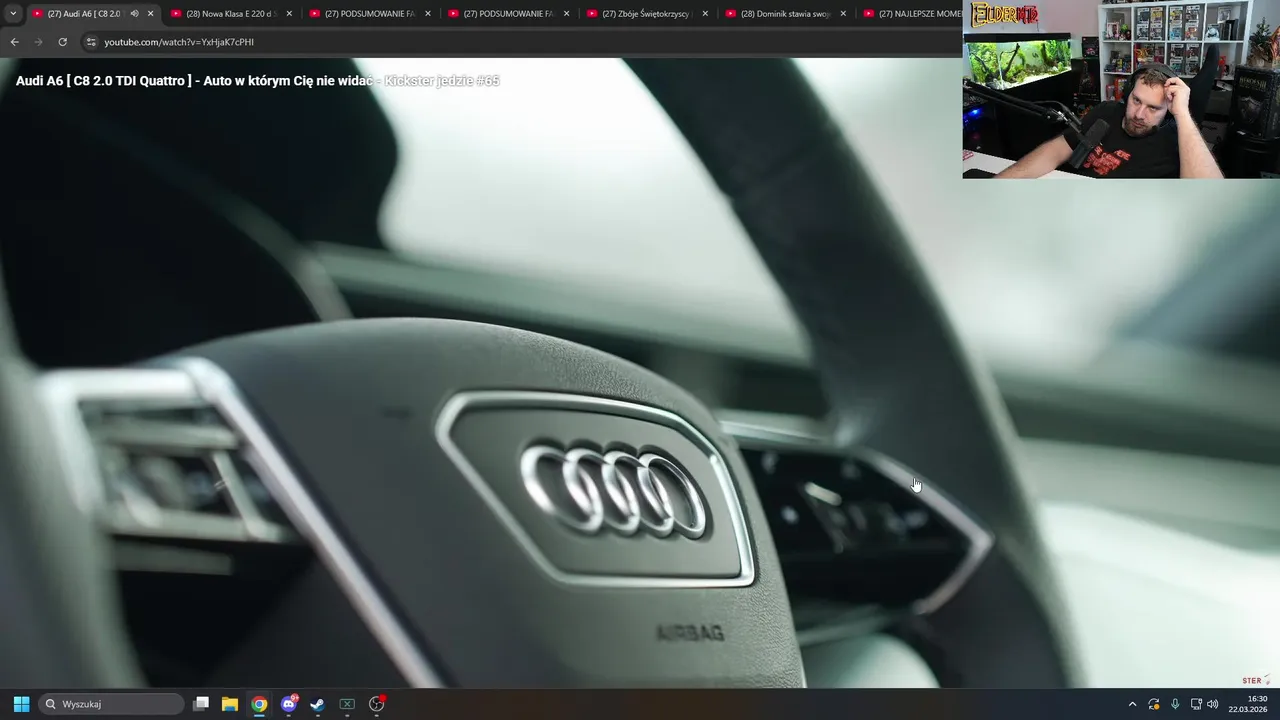Click the sync status icon in system tray
The image size is (1280, 720).
(1154, 704)
